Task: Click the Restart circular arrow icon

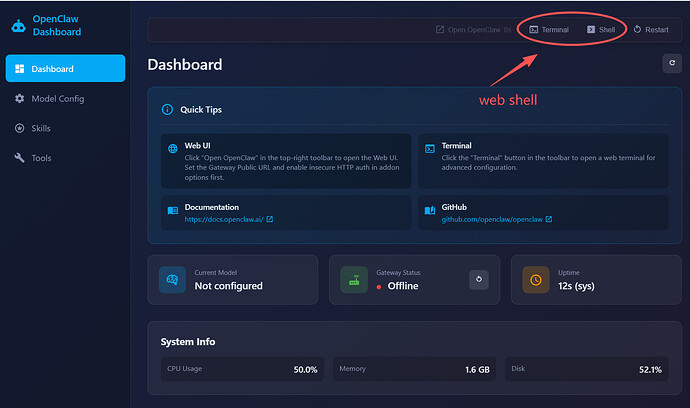Action: (637, 29)
